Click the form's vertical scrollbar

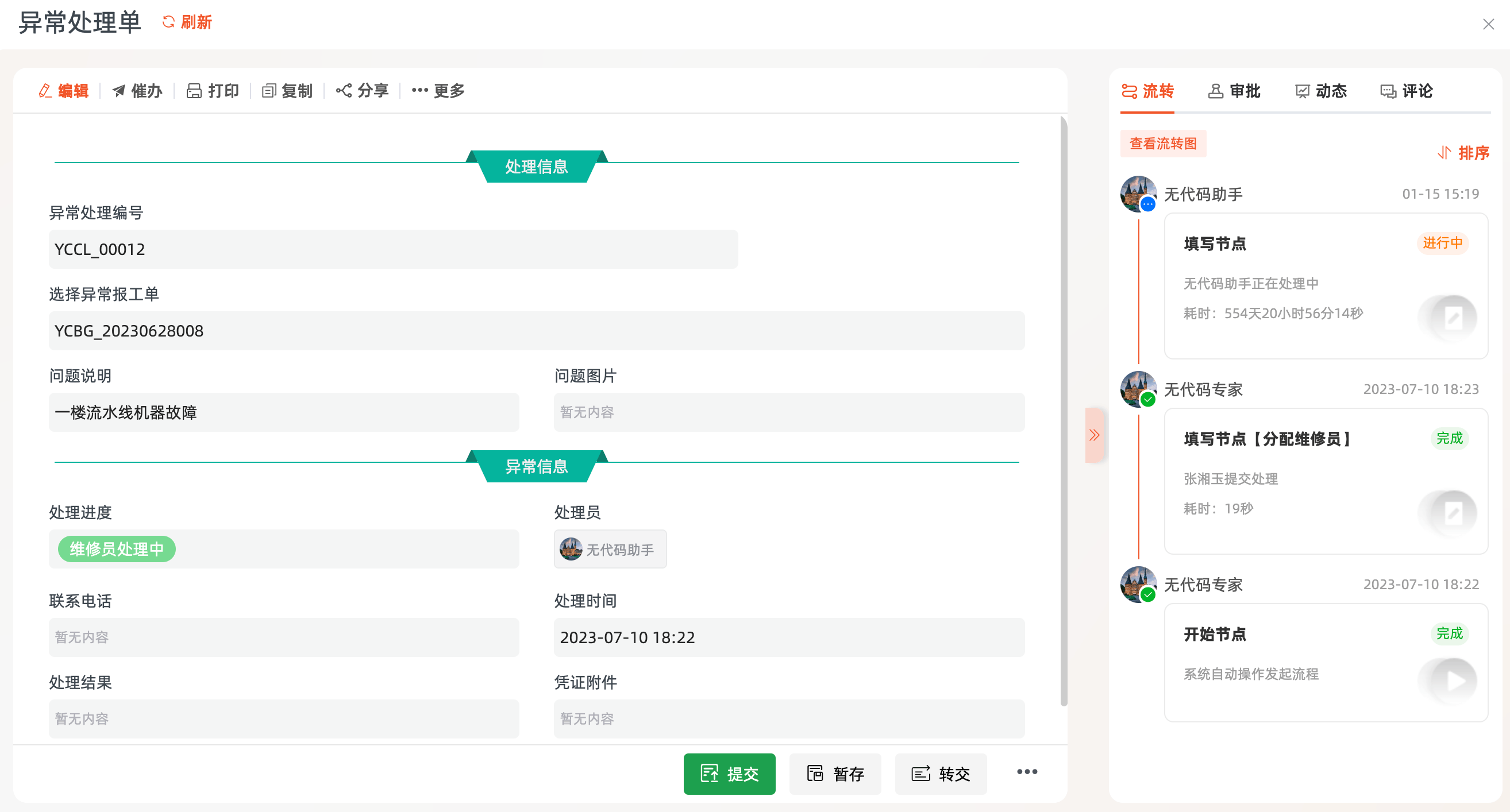coord(1064,410)
